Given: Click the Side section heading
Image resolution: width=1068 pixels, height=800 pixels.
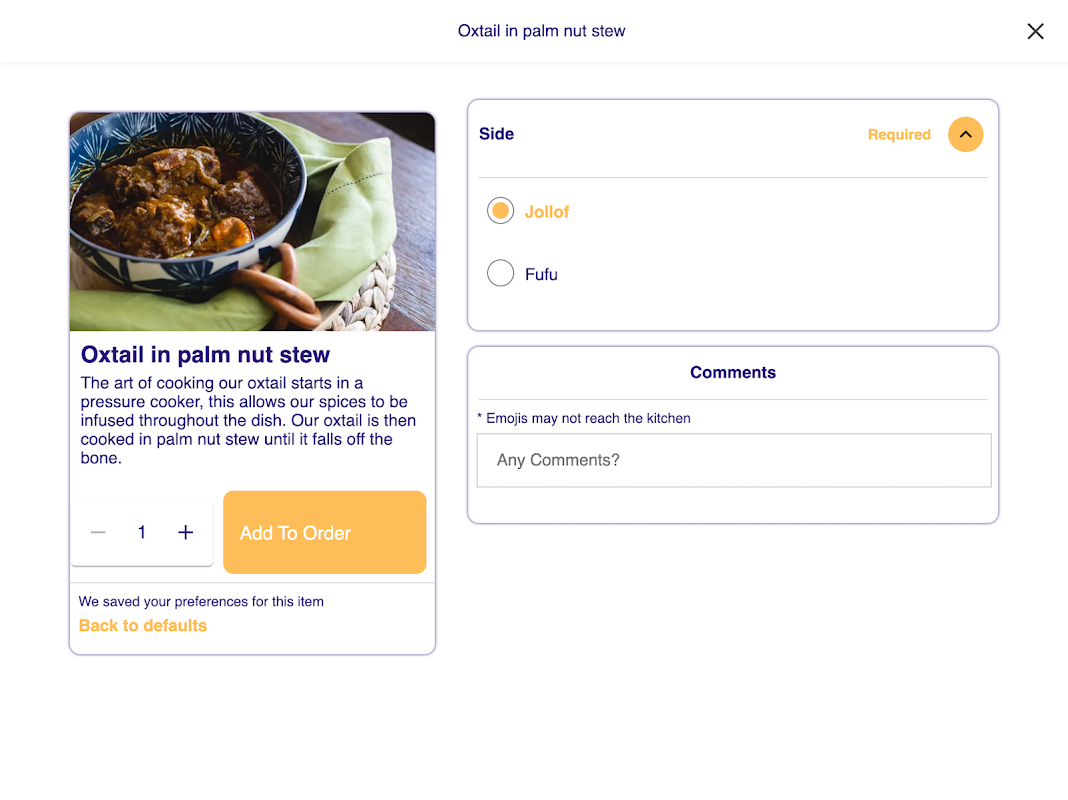Looking at the screenshot, I should [x=497, y=134].
